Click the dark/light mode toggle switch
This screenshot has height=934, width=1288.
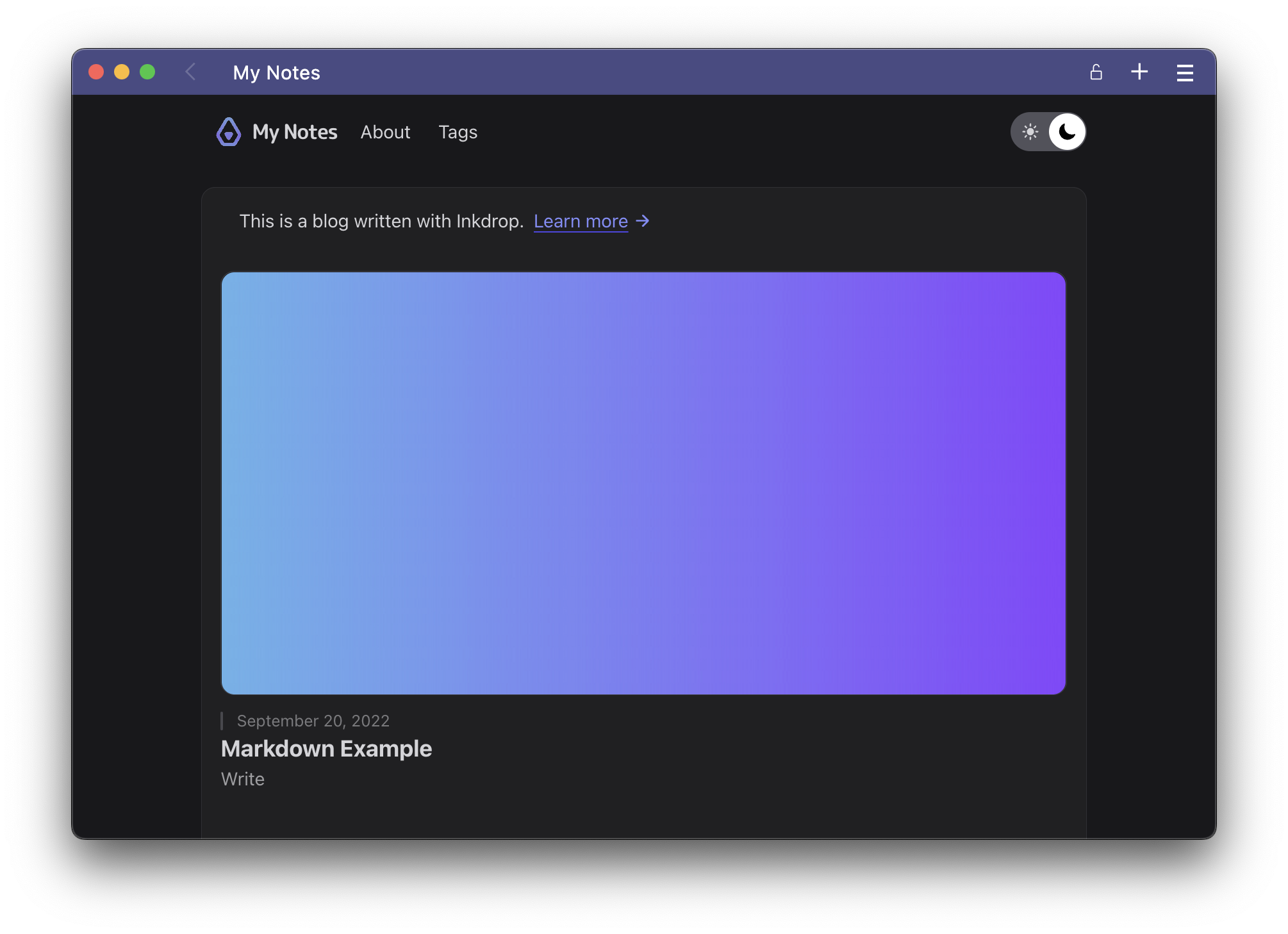click(1048, 131)
